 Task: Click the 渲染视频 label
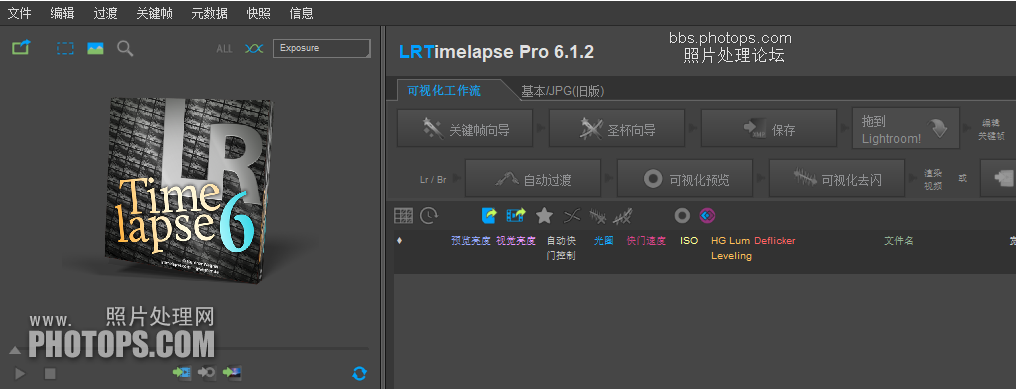click(934, 180)
